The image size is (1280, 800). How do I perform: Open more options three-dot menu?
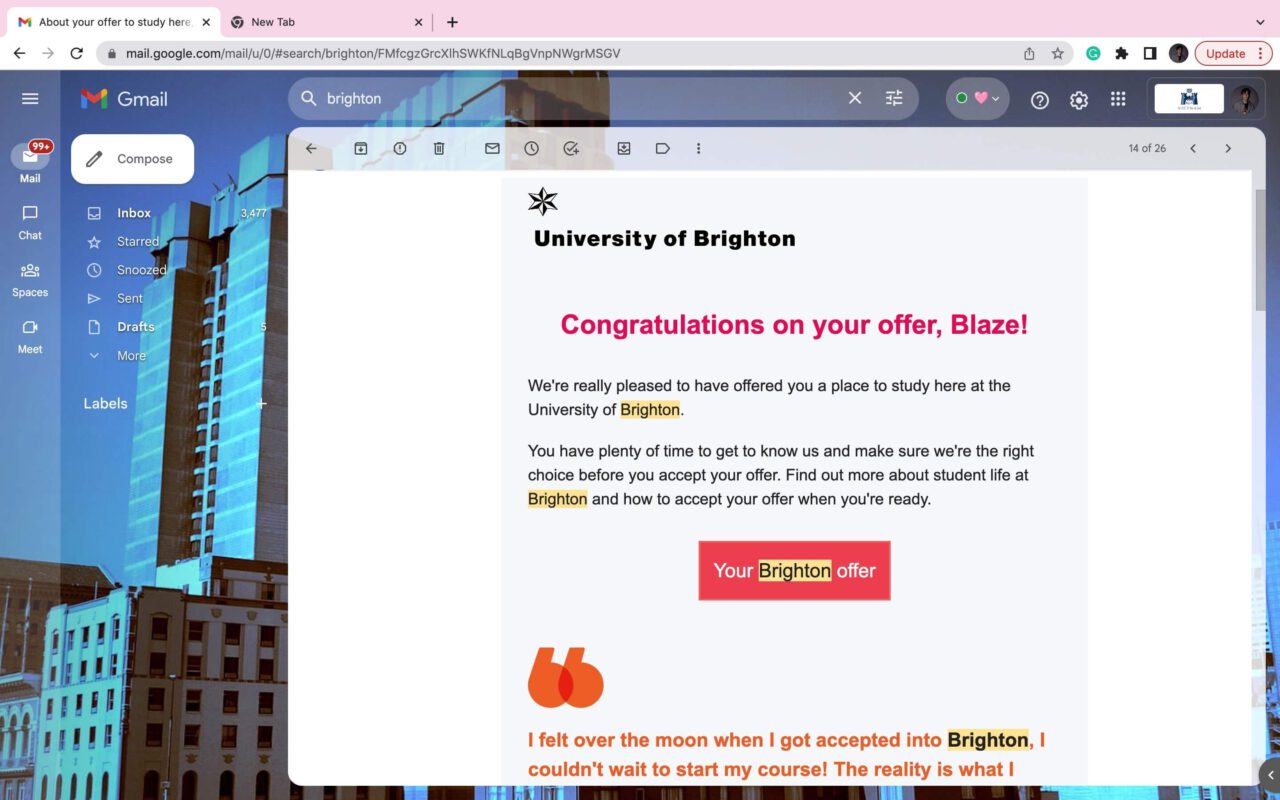(x=698, y=148)
